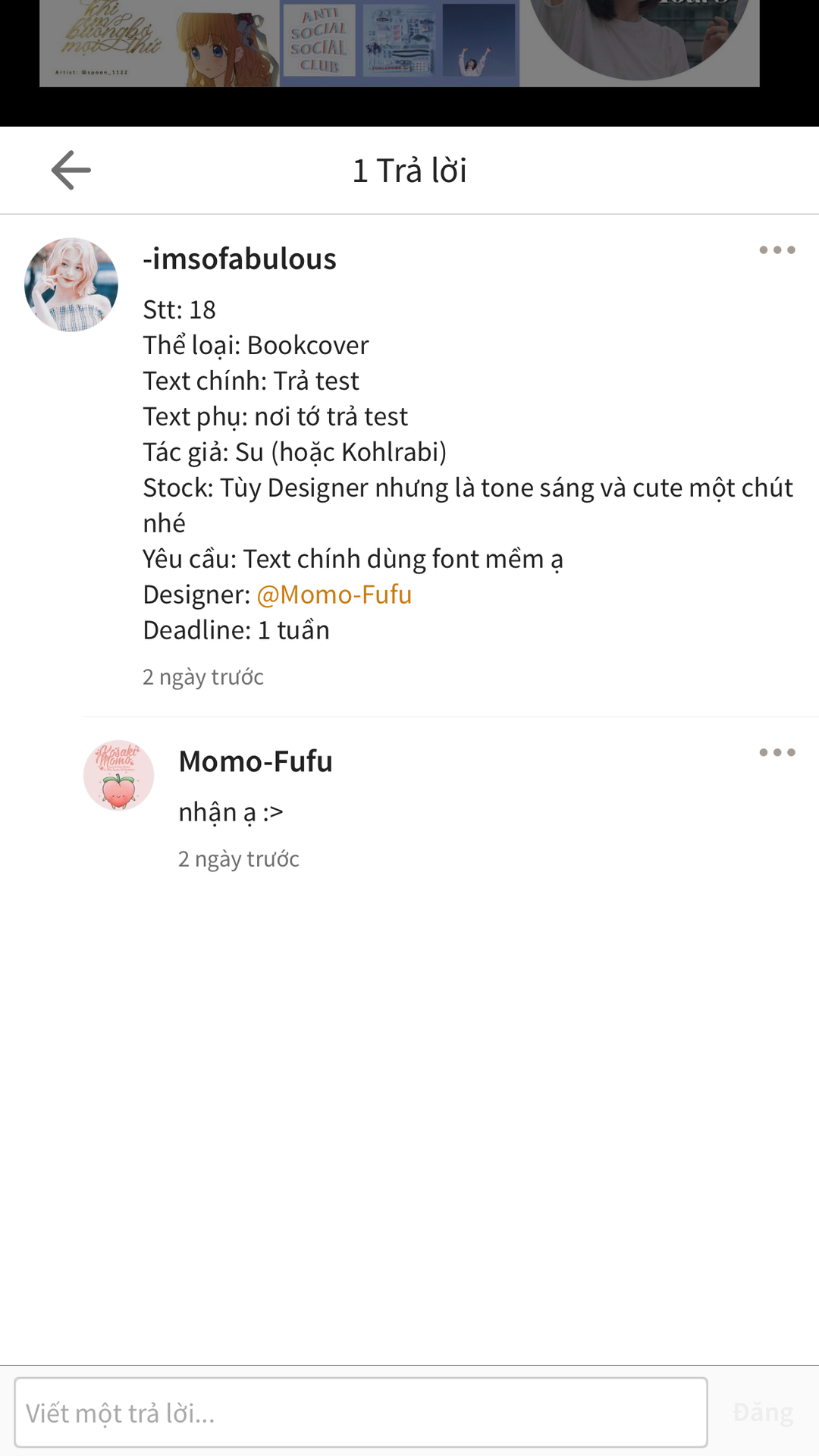This screenshot has height=1456, width=819.
Task: Open options menu for -imsofabulous comment
Action: click(x=777, y=250)
